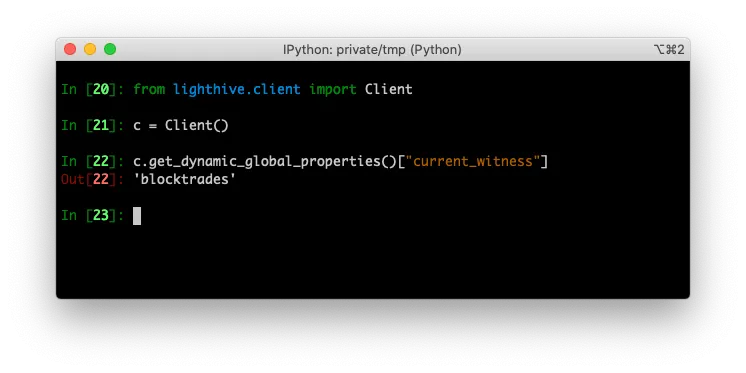Click the word 'Client' after import
This screenshot has height=373, width=746.
pyautogui.click(x=389, y=89)
